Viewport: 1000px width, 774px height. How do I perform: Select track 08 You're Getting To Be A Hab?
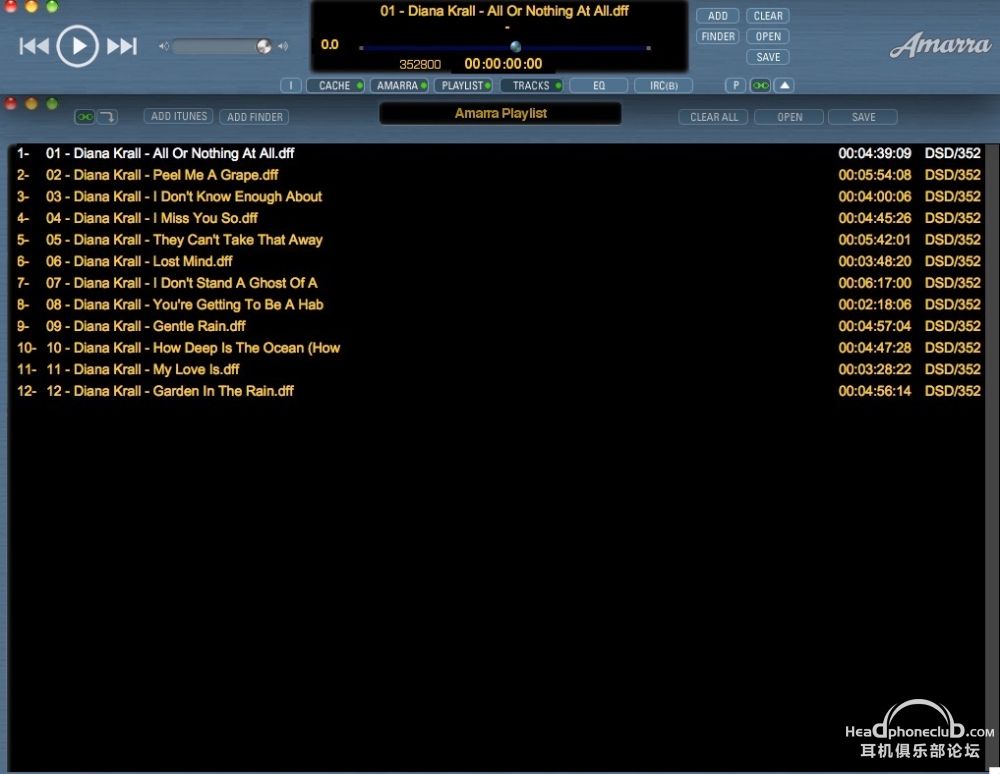pos(497,305)
